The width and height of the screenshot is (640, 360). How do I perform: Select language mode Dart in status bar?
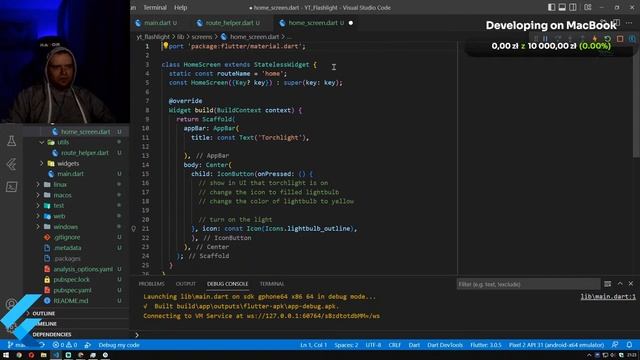pos(414,345)
